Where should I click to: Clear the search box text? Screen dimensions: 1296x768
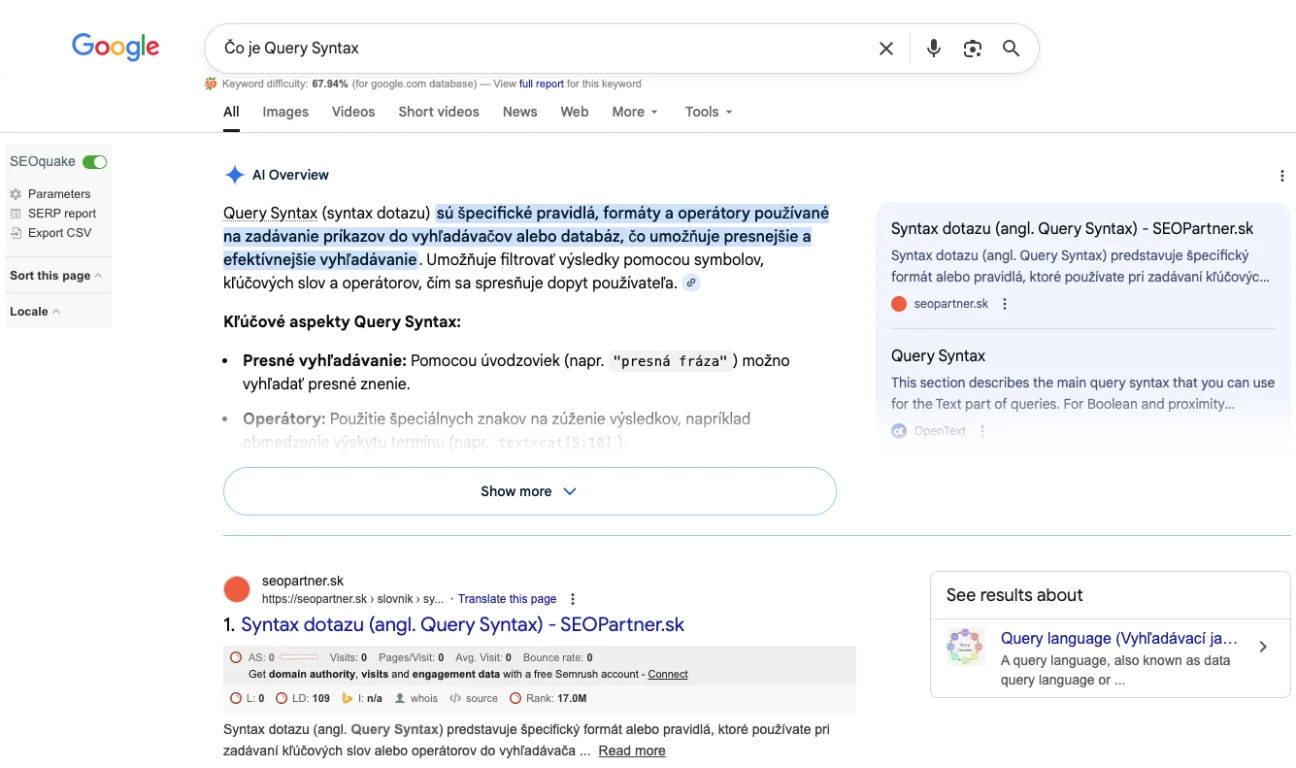tap(886, 48)
